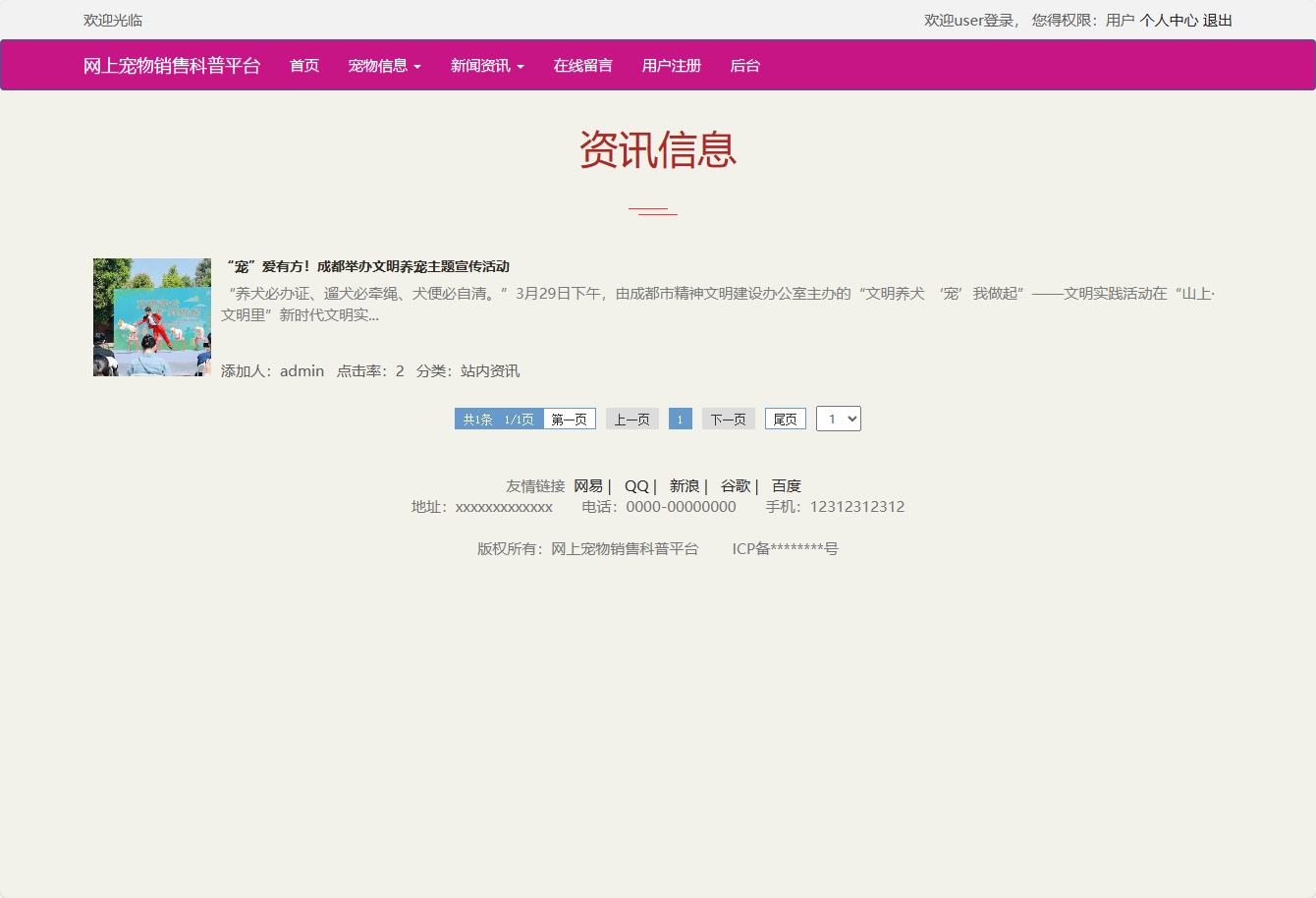Visit the 新浪 friendly link

pos(683,485)
